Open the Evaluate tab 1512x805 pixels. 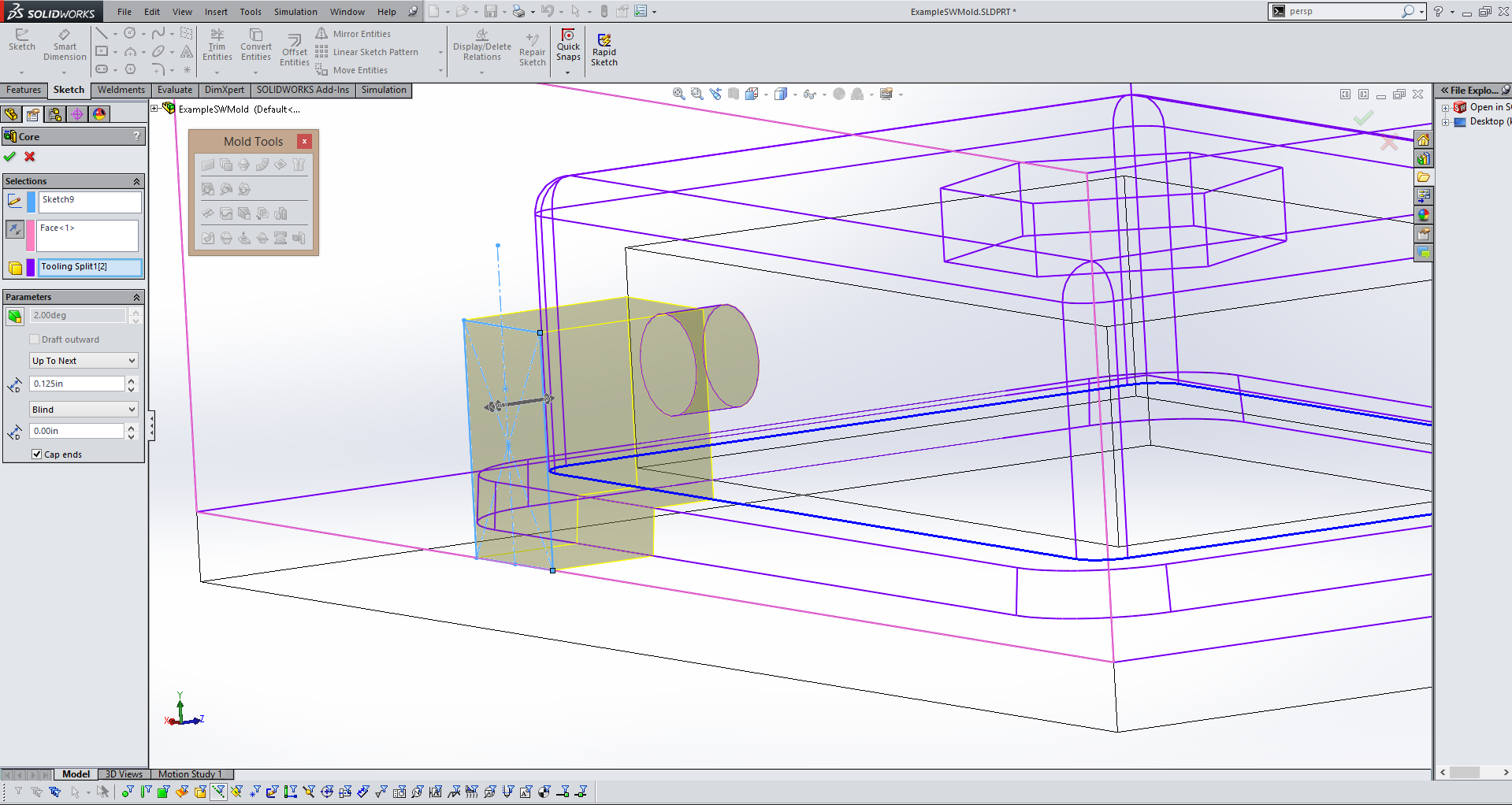pos(175,90)
